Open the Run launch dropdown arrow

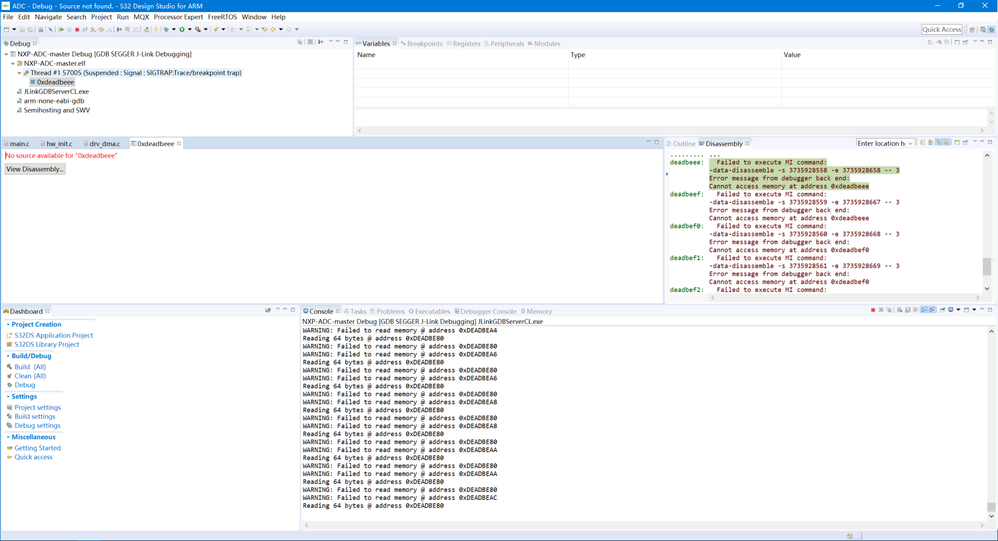pyautogui.click(x=190, y=29)
